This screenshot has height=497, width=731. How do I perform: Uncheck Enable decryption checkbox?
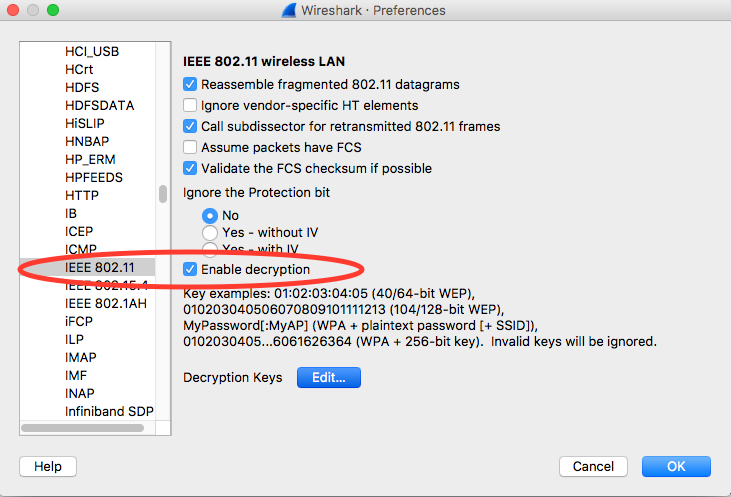pos(191,270)
